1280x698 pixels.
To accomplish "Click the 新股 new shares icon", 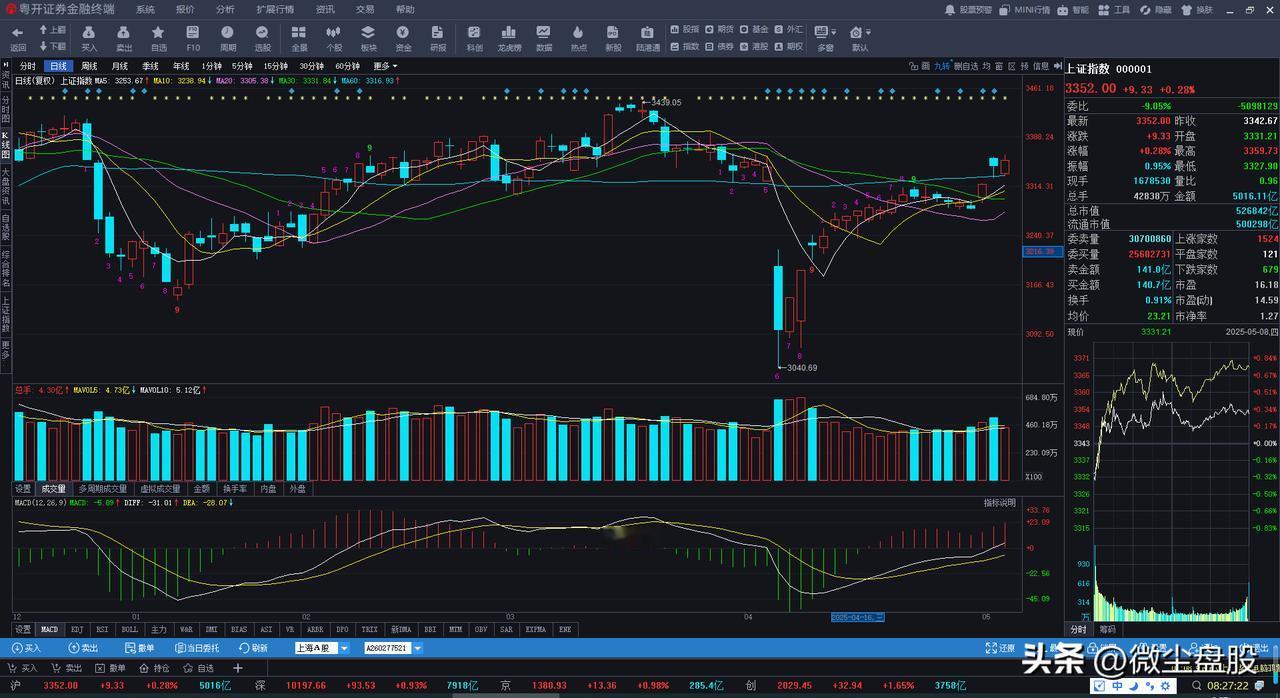I will [613, 33].
